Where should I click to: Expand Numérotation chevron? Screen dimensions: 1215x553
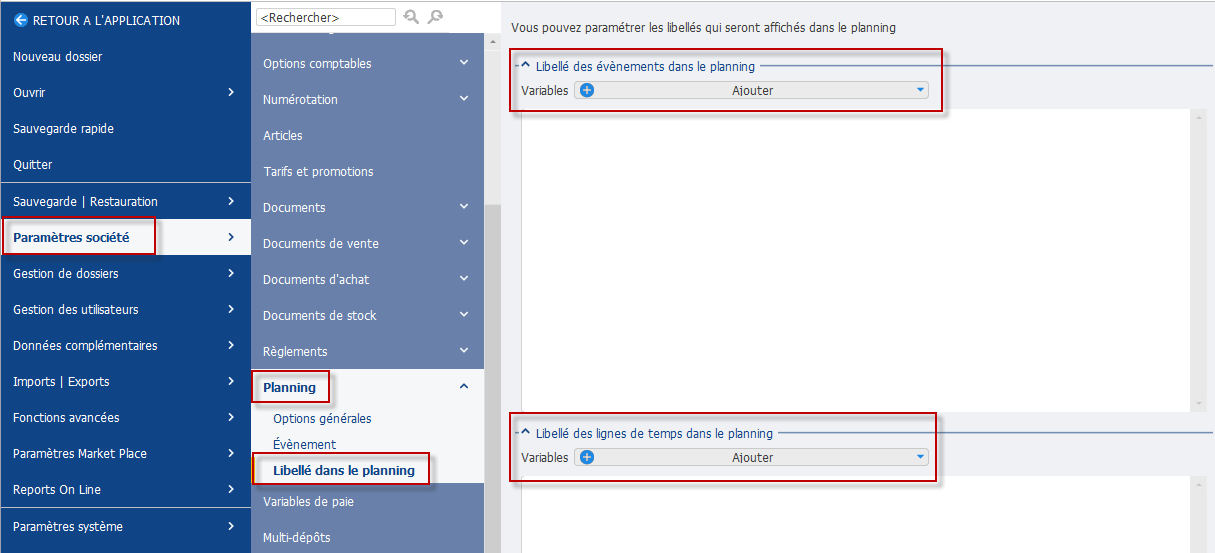463,99
